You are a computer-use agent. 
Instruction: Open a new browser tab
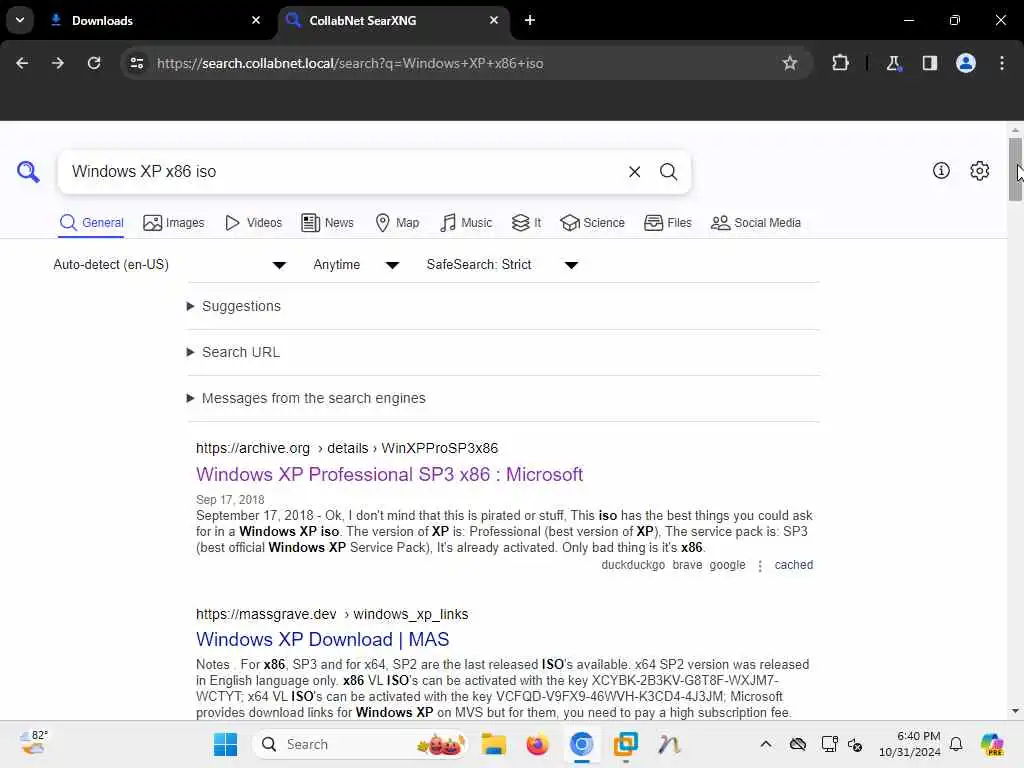pyautogui.click(x=530, y=20)
